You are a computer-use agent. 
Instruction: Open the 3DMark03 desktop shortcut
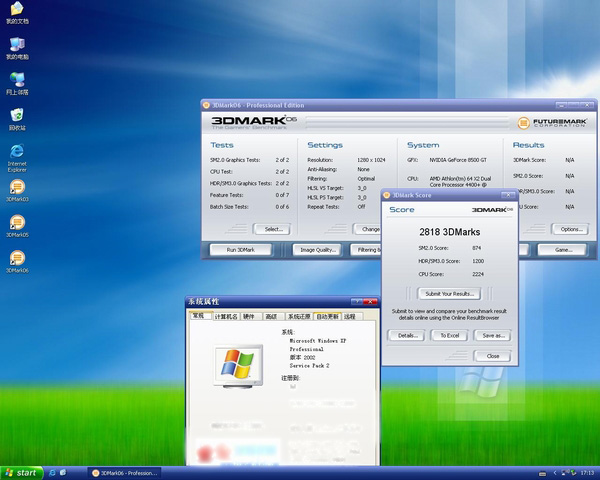click(17, 188)
